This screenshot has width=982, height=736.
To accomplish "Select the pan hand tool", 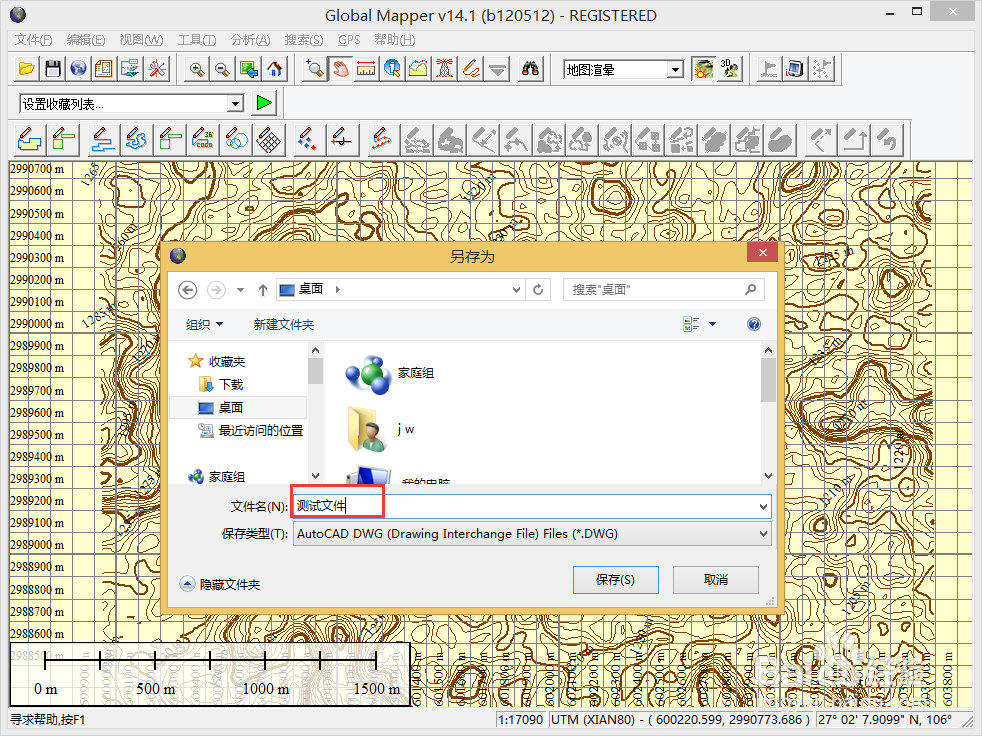I will [x=340, y=68].
